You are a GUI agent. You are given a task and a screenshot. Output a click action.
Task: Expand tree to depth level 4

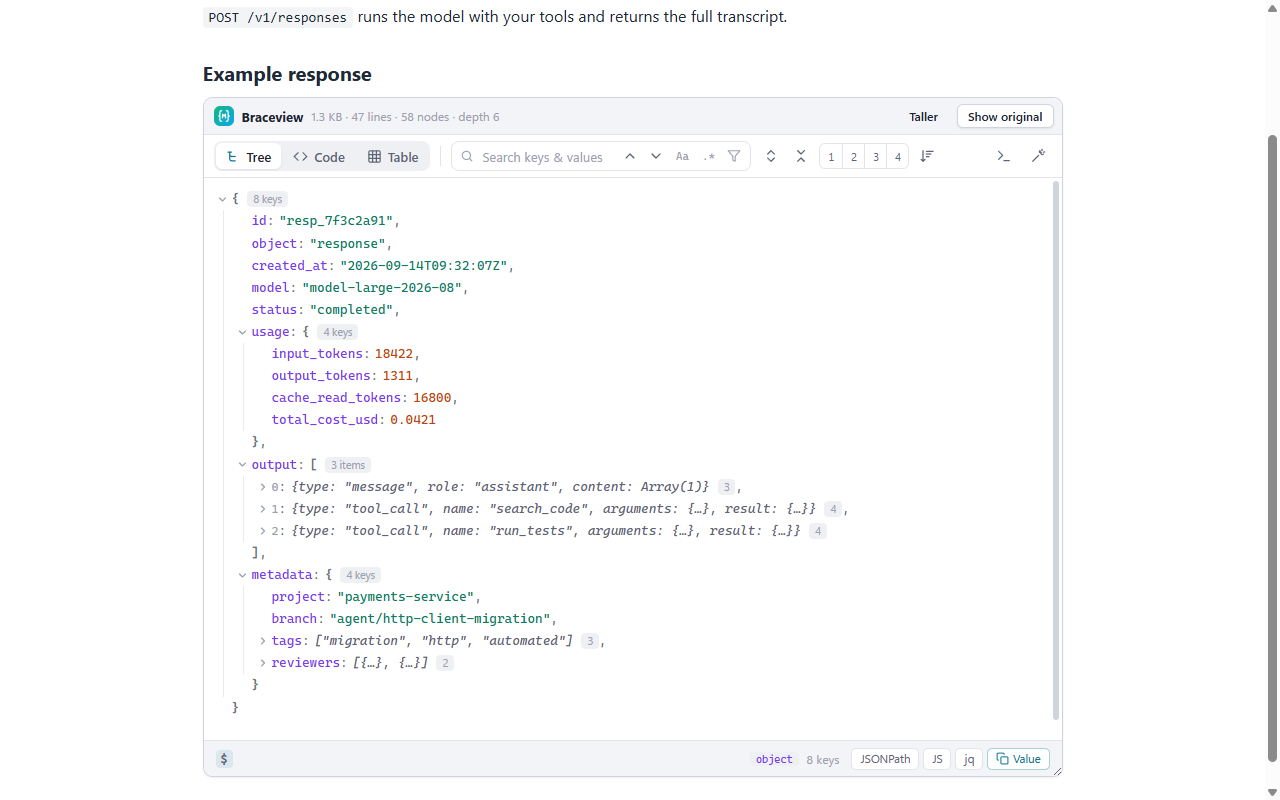898,157
